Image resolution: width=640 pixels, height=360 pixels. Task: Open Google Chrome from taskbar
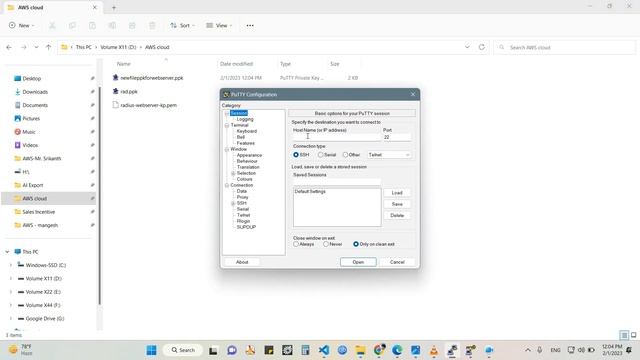pos(379,350)
